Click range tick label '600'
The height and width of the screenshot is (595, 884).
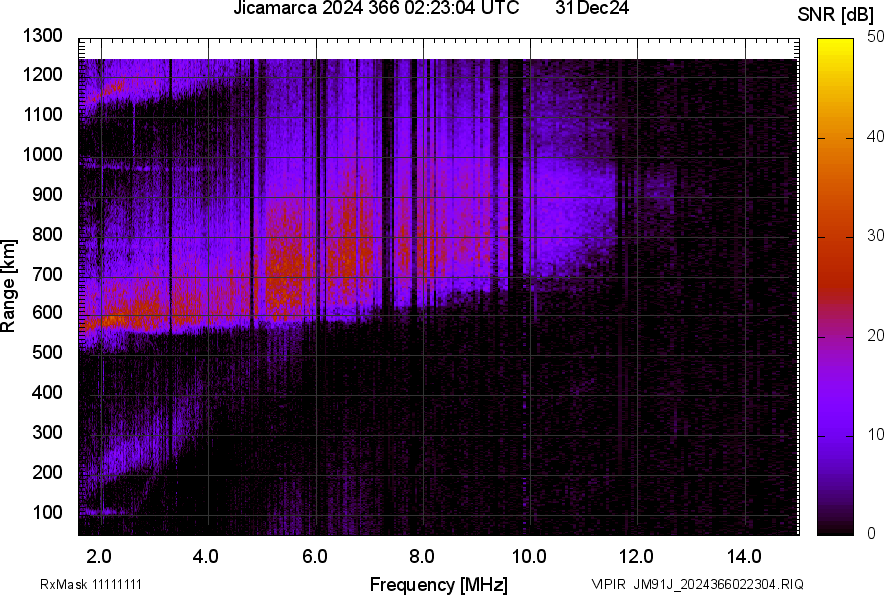(47, 312)
